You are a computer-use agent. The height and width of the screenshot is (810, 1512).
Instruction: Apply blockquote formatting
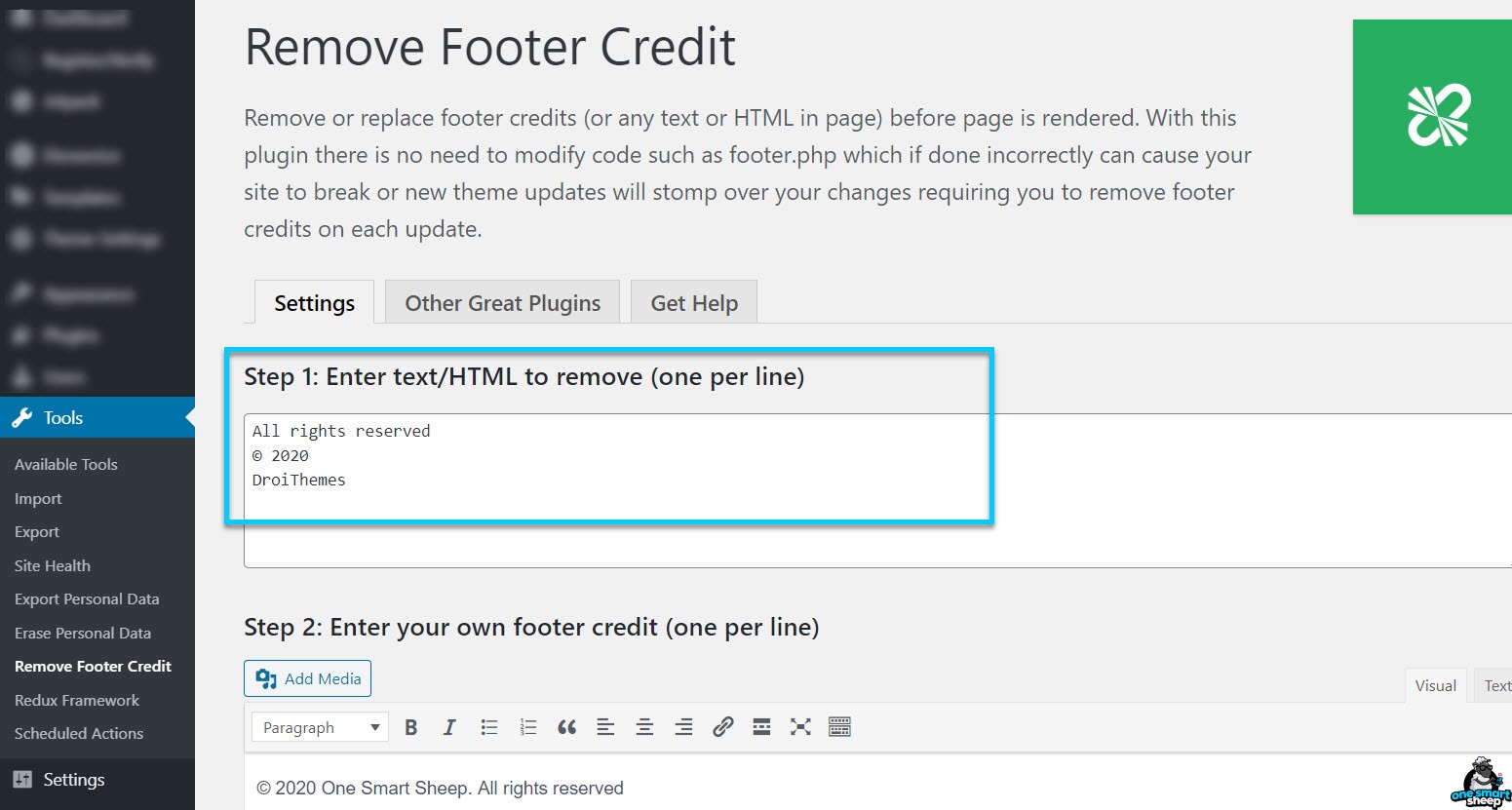566,726
